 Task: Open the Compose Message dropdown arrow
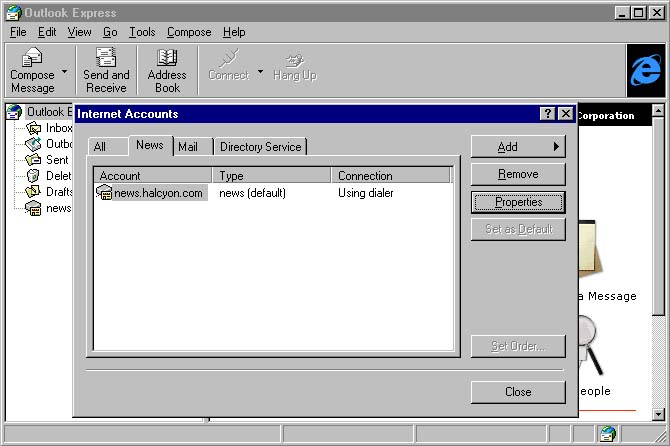65,72
